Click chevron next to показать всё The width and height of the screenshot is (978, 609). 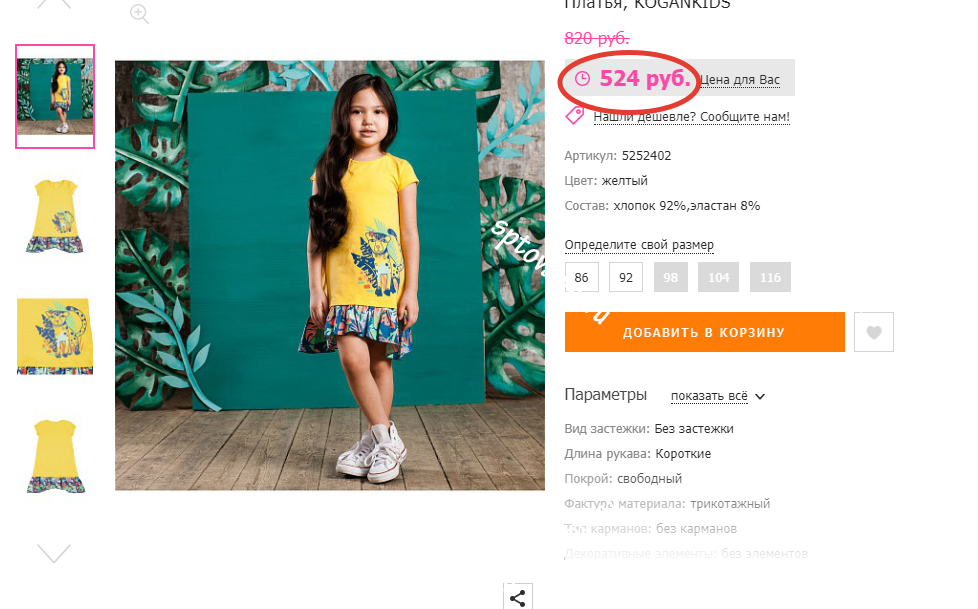click(760, 396)
